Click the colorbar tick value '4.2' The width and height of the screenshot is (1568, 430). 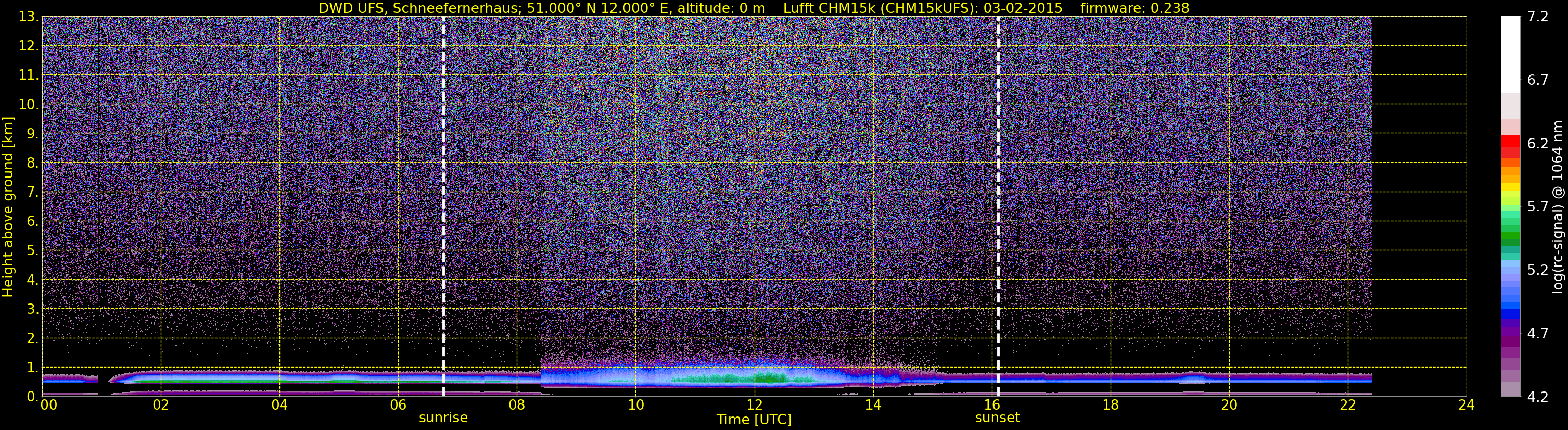pyautogui.click(x=1538, y=397)
